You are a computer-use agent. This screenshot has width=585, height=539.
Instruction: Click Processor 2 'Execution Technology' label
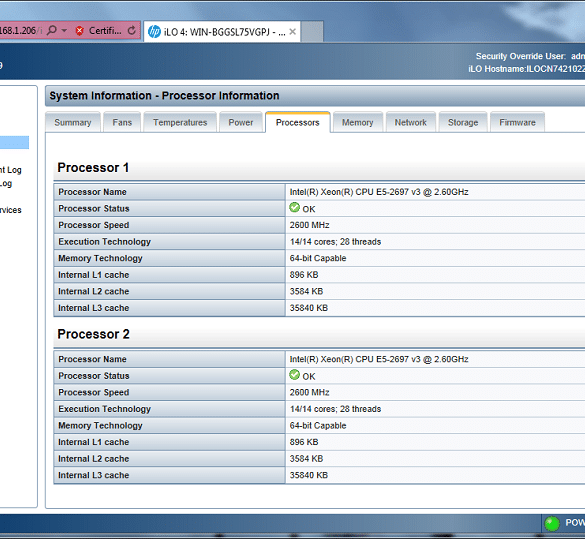(104, 409)
